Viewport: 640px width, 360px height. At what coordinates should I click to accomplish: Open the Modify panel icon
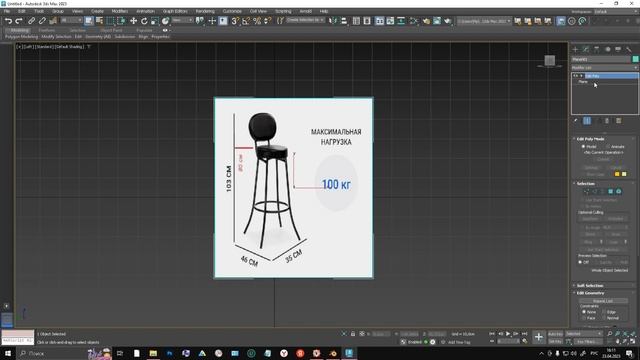tap(586, 49)
